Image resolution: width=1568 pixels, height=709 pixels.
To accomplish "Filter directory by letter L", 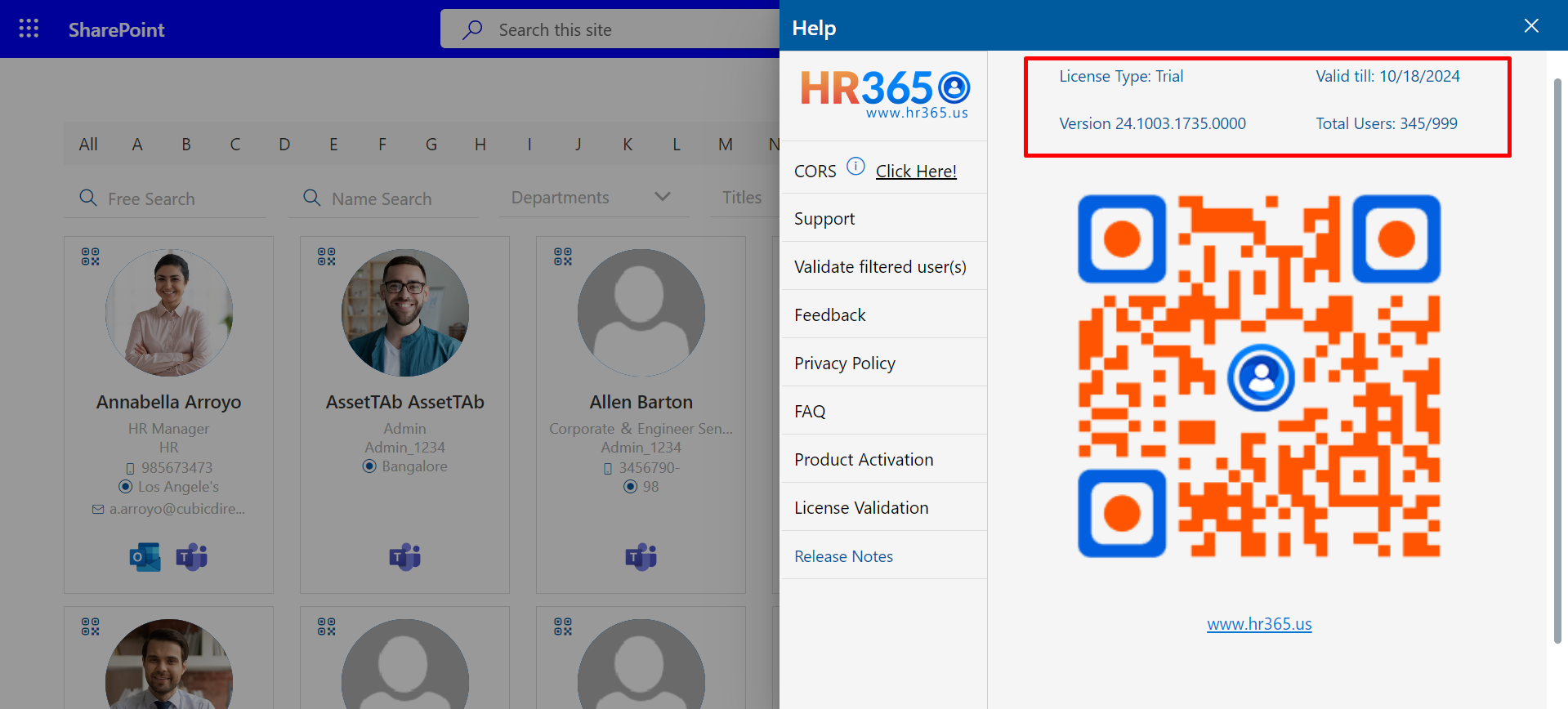I will [677, 145].
